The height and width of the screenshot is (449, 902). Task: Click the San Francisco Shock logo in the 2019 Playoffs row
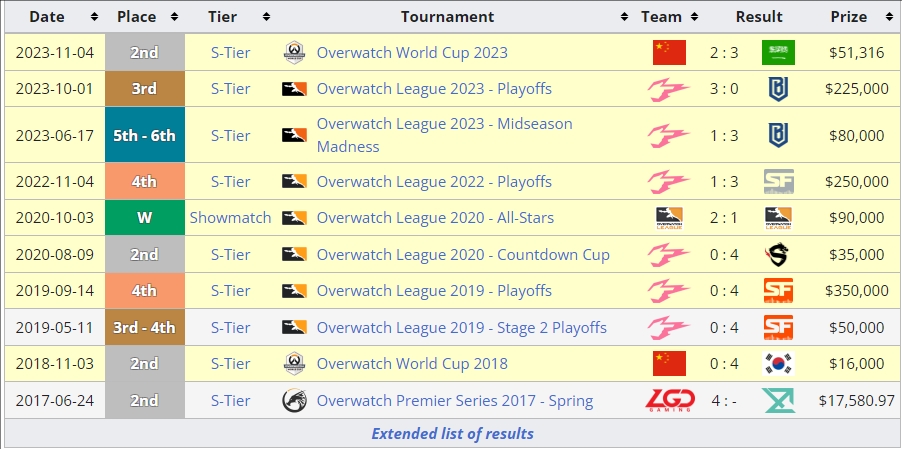778,291
